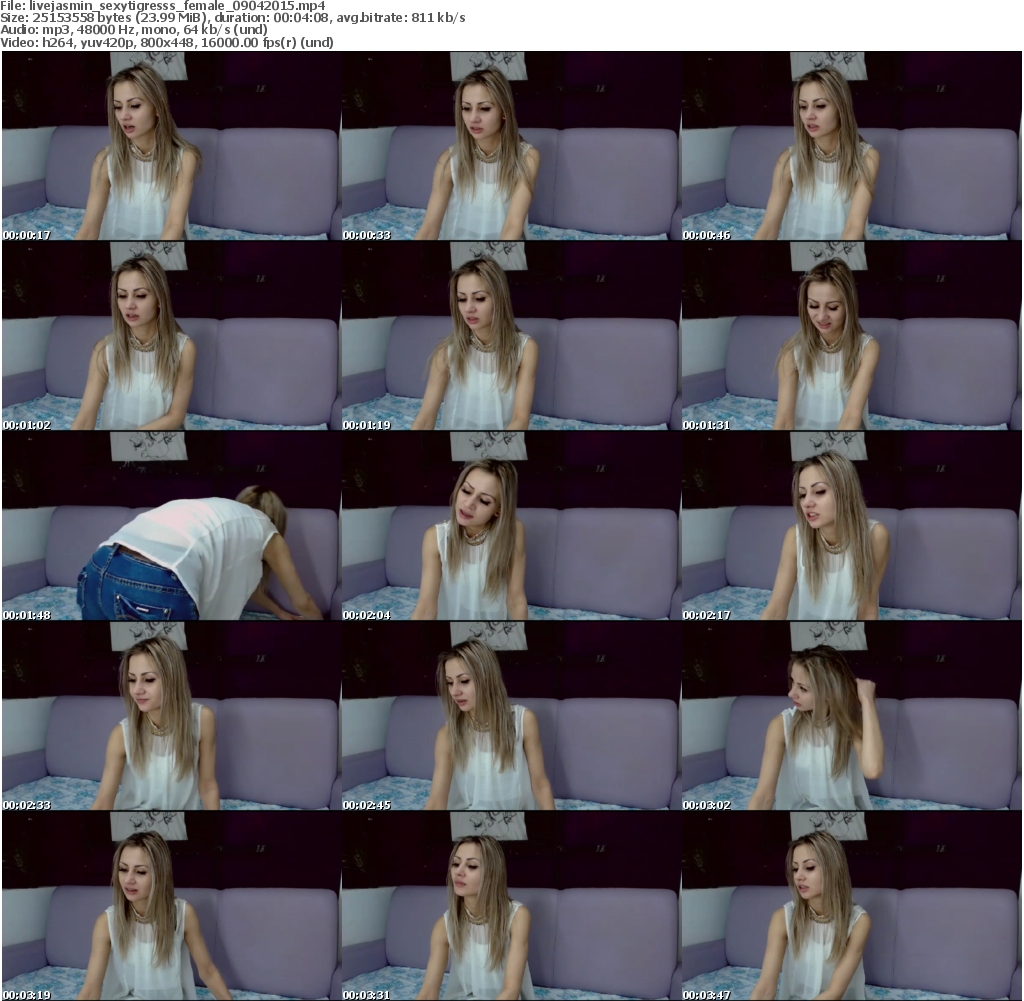Choose the frame marked 00:03:31
1024x1001 pixels.
point(511,906)
